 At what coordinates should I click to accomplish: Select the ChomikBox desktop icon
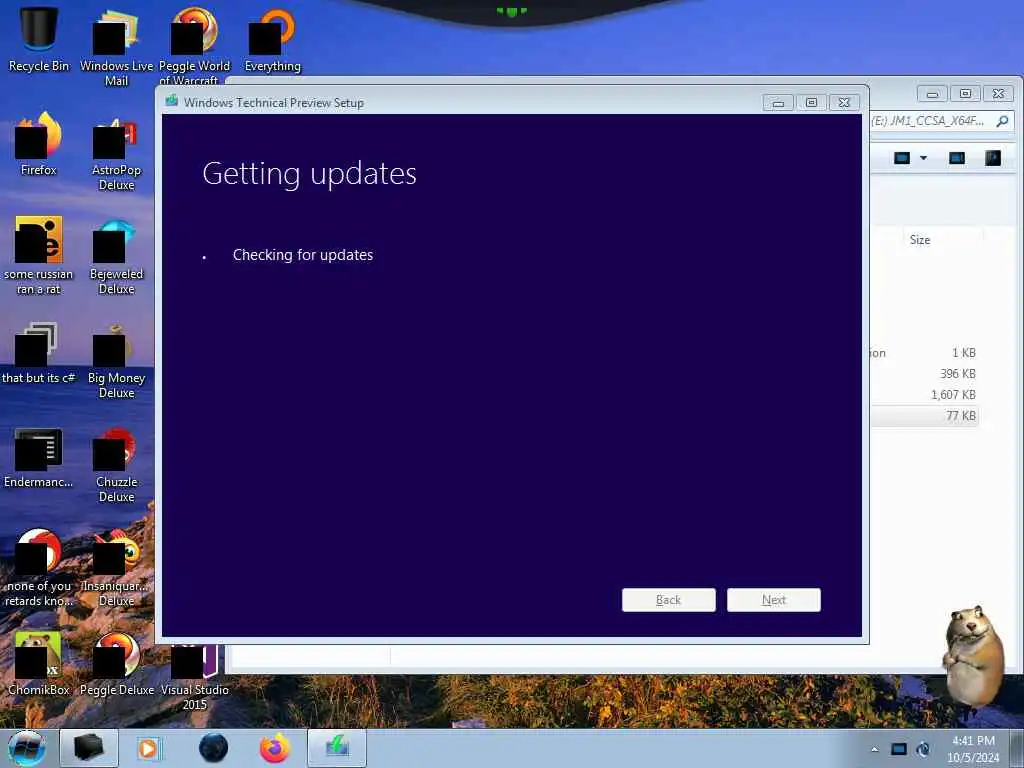(x=39, y=664)
